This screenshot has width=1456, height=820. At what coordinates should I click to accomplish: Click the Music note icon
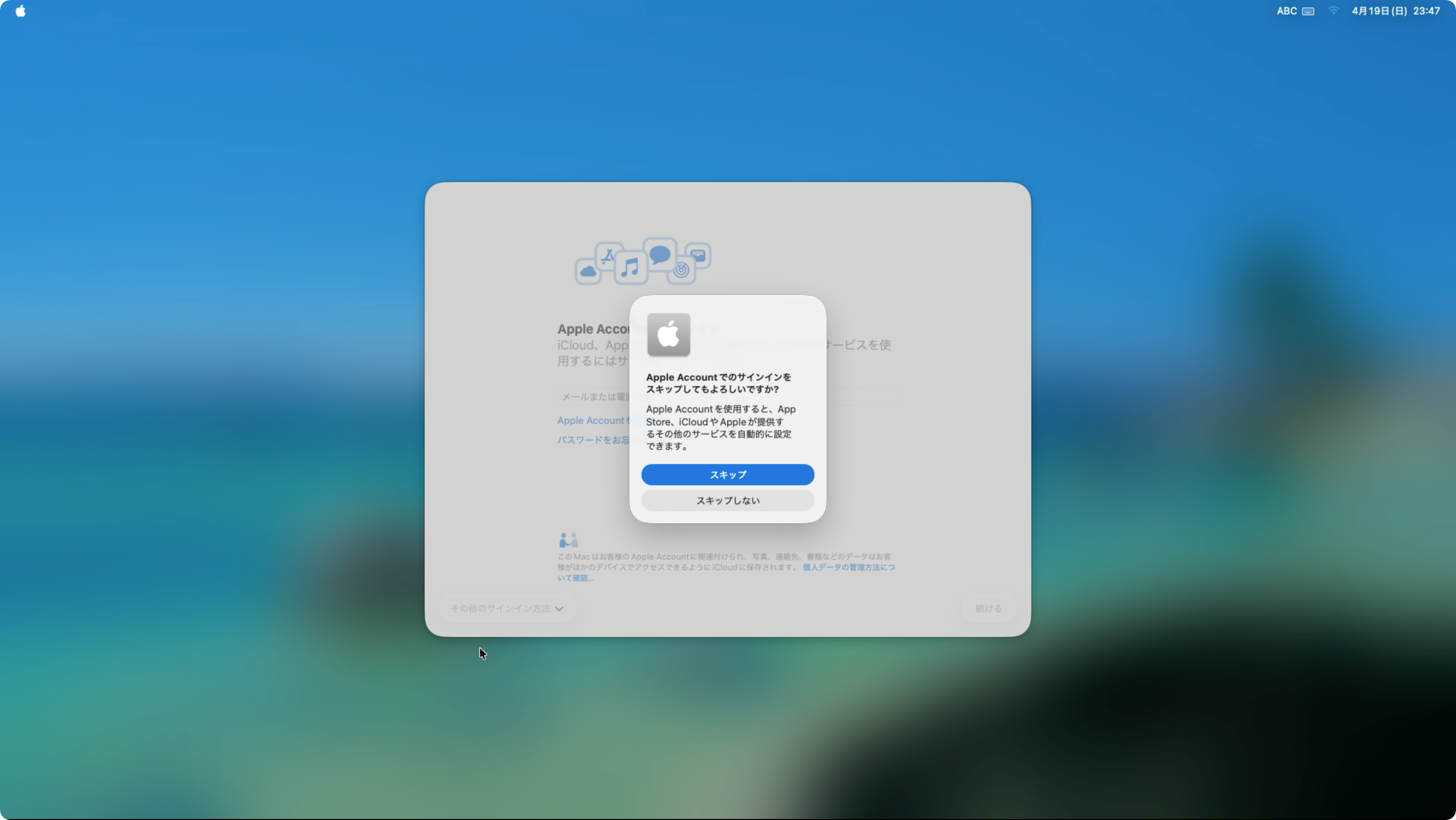tap(631, 267)
